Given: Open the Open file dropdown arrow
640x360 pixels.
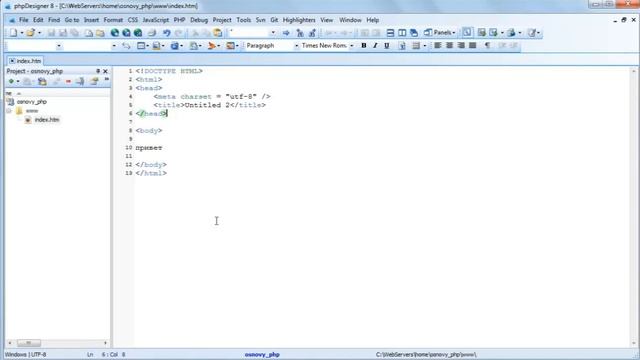Looking at the screenshot, I should [39, 33].
